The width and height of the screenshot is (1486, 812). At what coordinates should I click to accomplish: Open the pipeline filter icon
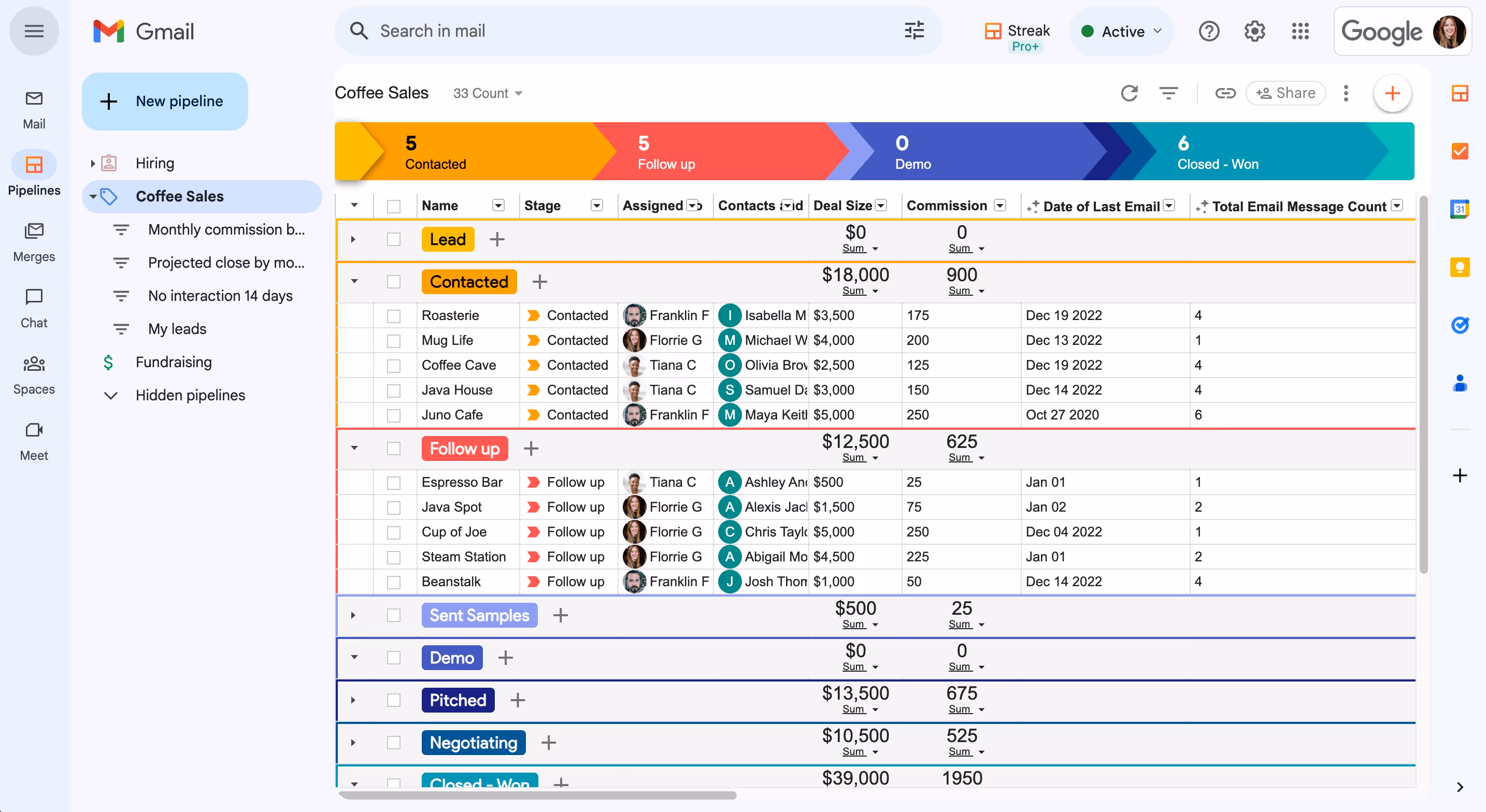pyautogui.click(x=1168, y=93)
